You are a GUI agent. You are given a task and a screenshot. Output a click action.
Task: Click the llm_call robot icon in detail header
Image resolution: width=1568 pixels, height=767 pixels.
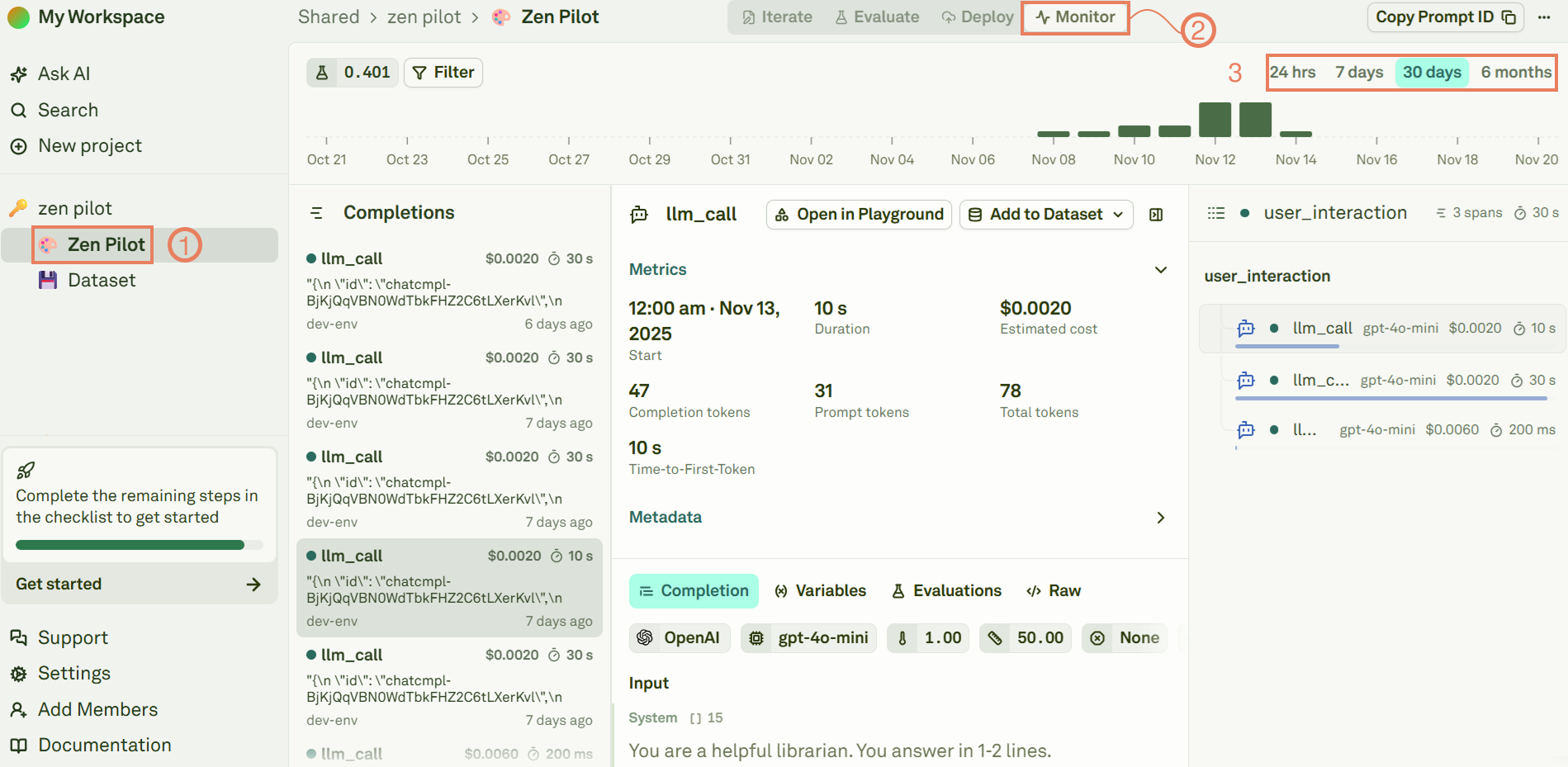coord(639,215)
